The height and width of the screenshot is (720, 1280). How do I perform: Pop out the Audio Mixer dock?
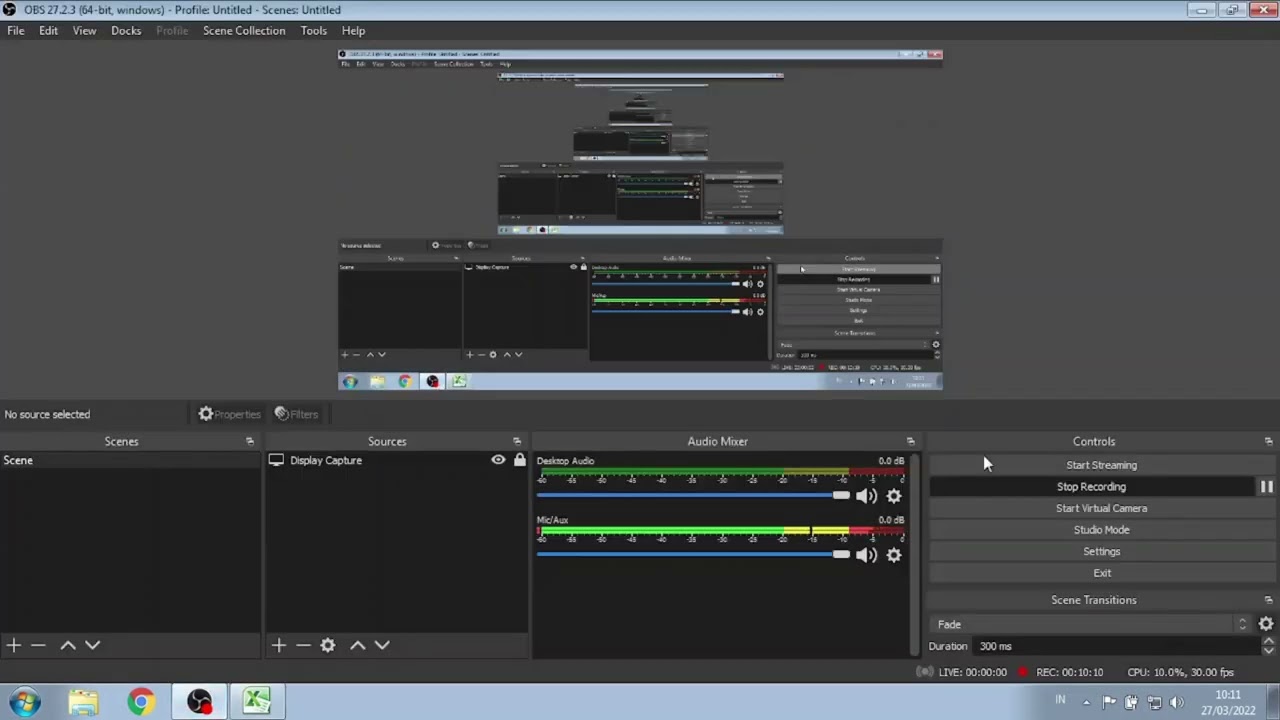click(910, 441)
